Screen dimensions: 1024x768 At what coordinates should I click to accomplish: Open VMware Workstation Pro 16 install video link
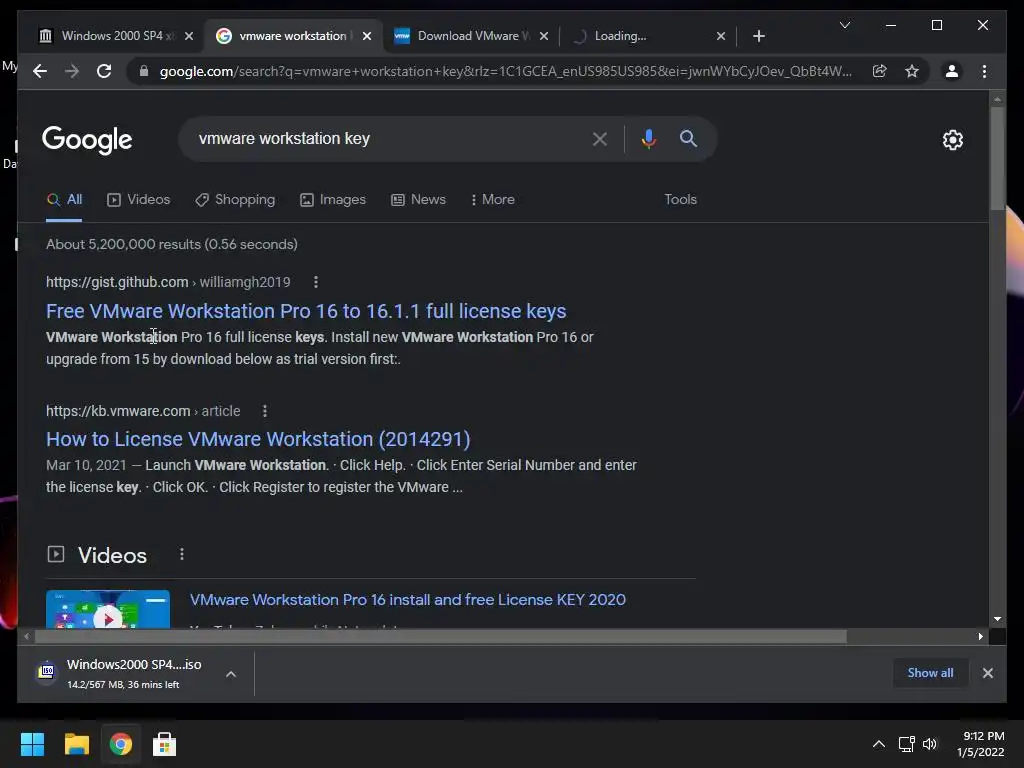[408, 600]
